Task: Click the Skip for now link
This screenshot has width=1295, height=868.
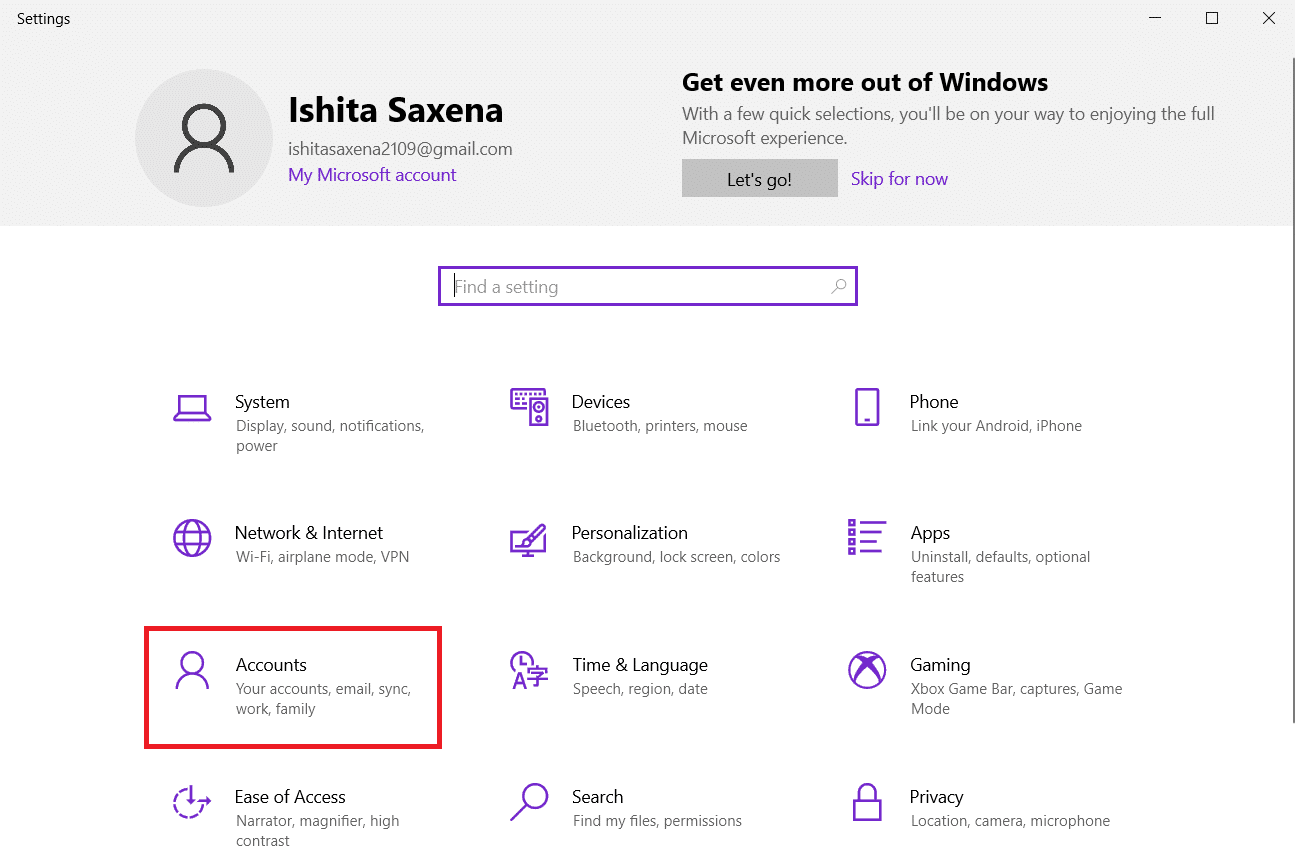Action: tap(899, 179)
